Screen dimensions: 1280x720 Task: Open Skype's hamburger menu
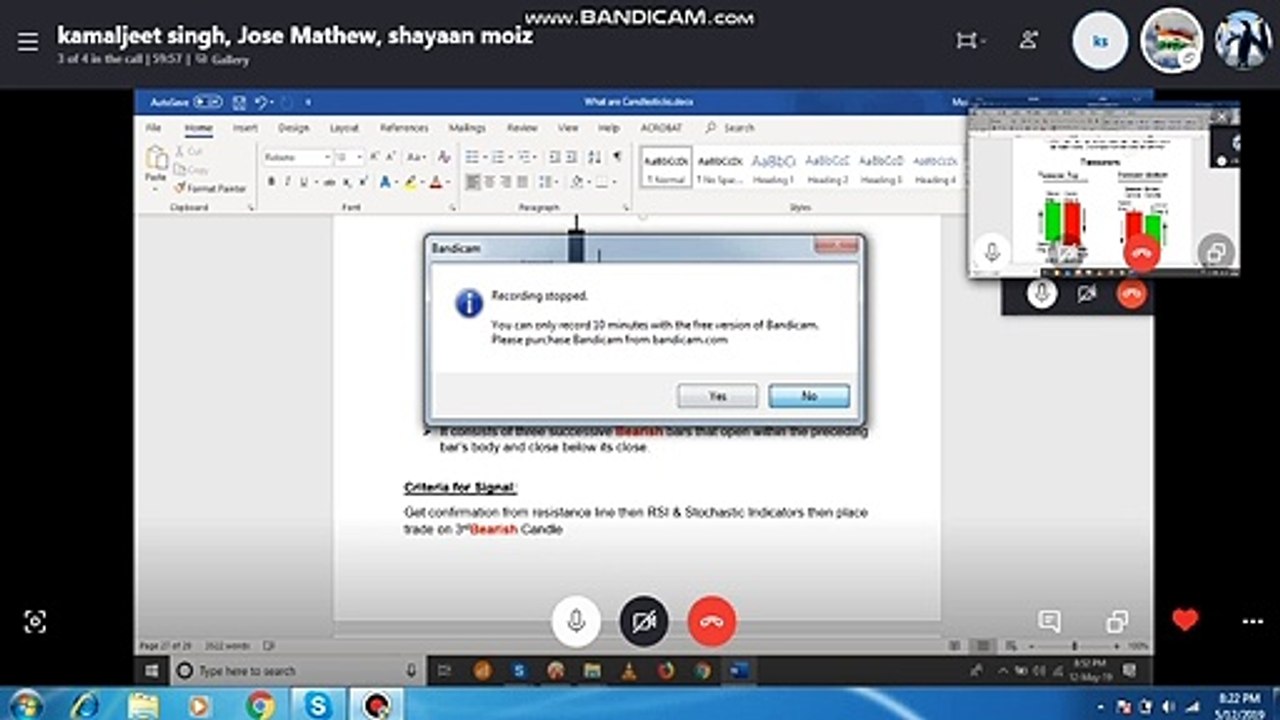[x=28, y=42]
